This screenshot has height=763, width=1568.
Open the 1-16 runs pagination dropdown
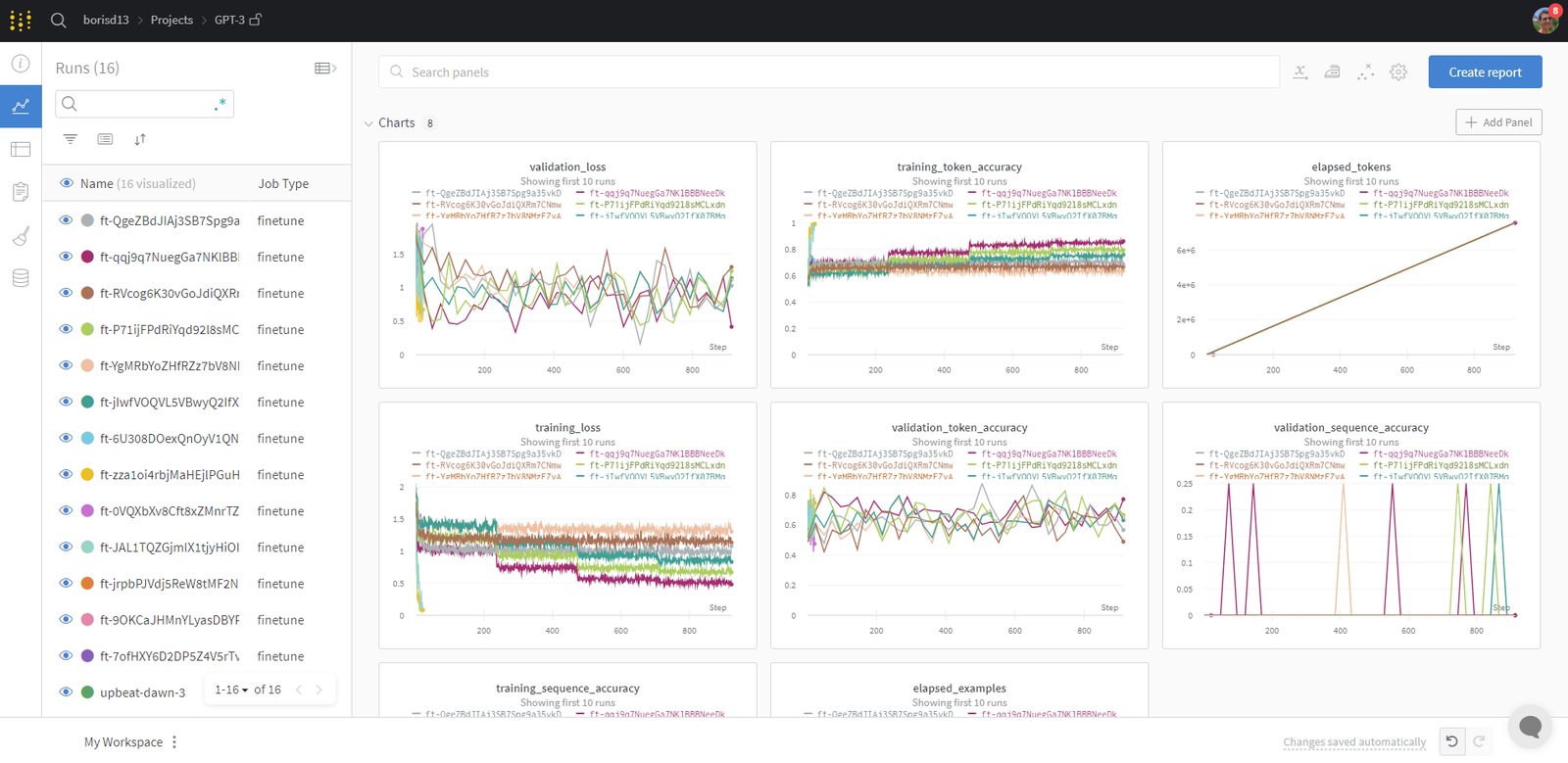click(x=231, y=690)
